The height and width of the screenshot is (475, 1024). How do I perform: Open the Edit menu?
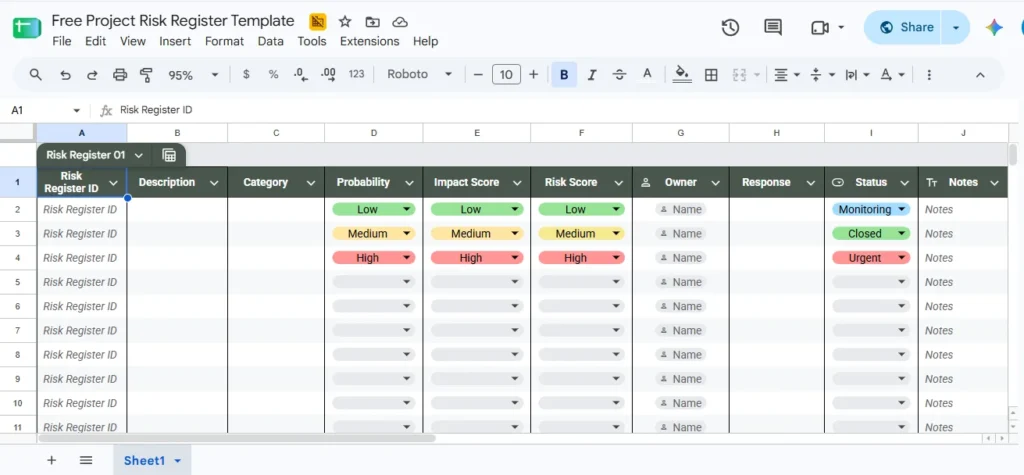(95, 41)
